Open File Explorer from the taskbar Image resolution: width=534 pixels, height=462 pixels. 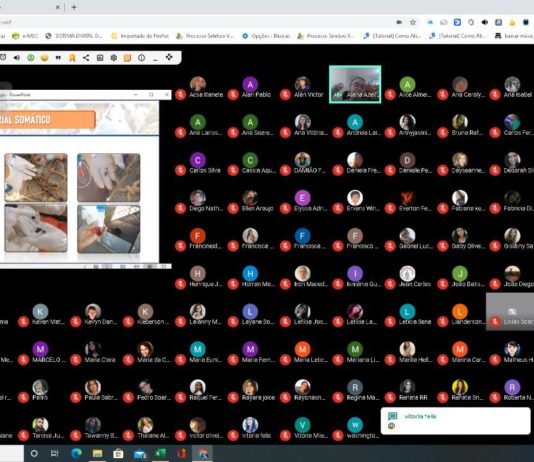coord(97,453)
